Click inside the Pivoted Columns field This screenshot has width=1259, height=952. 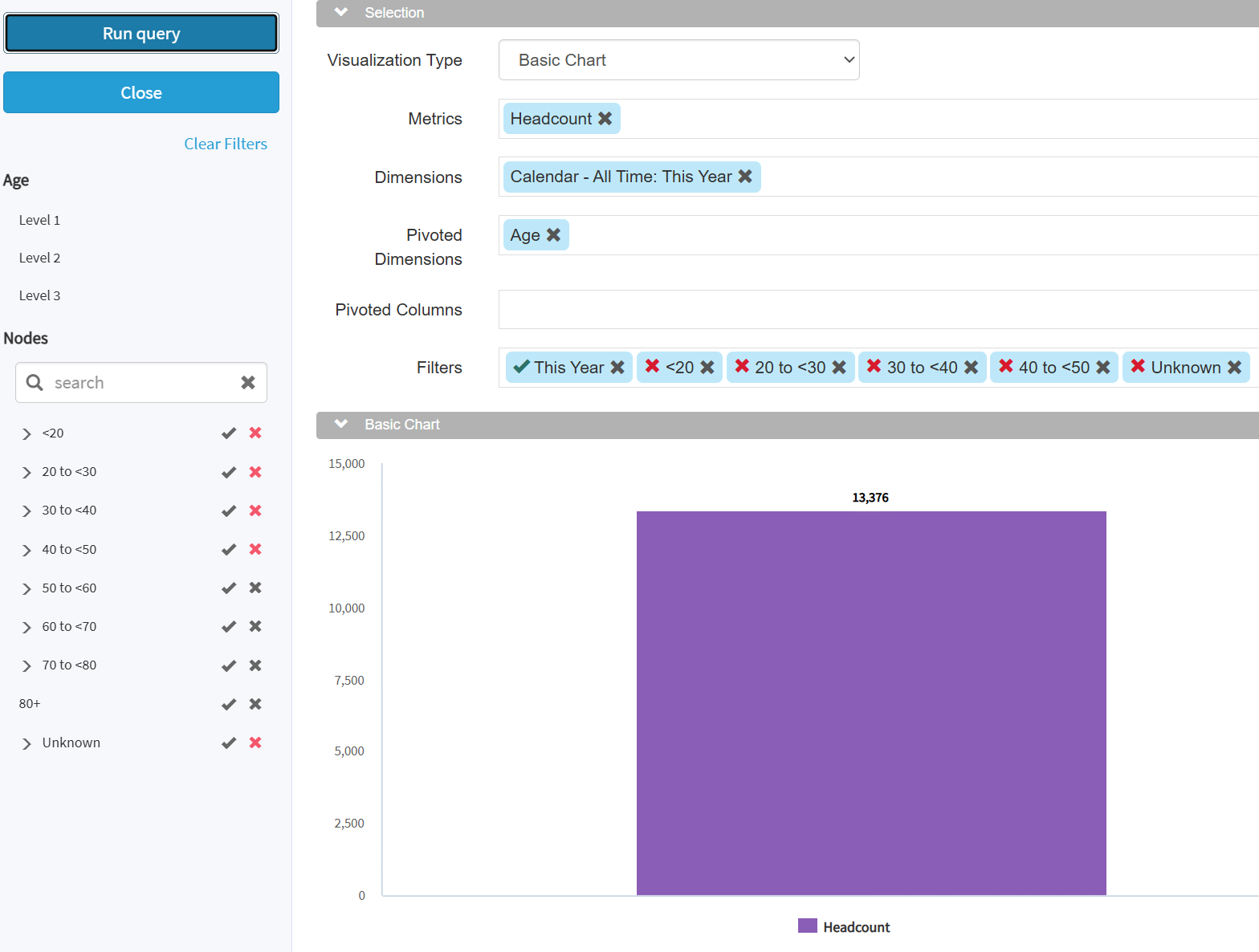tap(875, 310)
